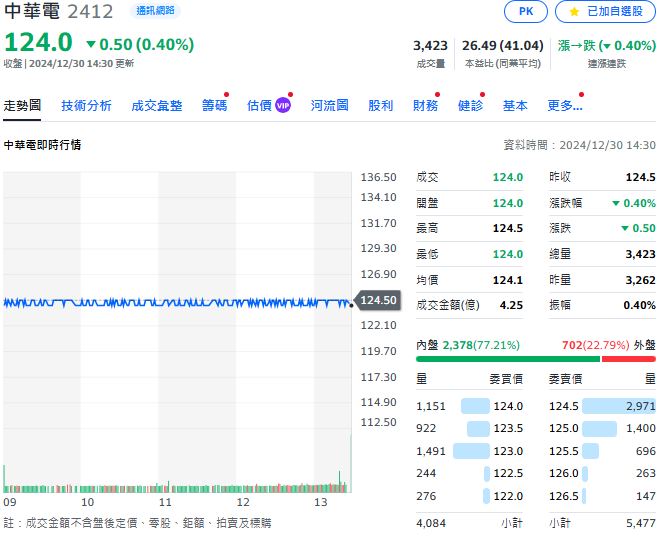Click the 成交金額(億) 4.25 value
662x540 pixels.
[x=511, y=305]
